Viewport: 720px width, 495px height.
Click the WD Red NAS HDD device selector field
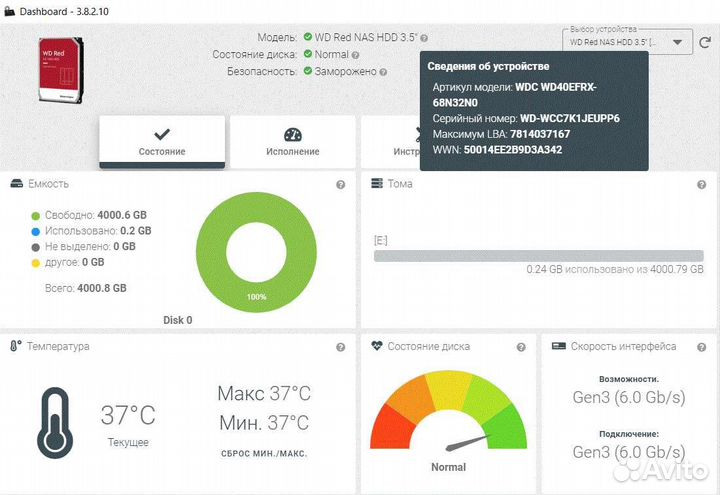(x=612, y=43)
